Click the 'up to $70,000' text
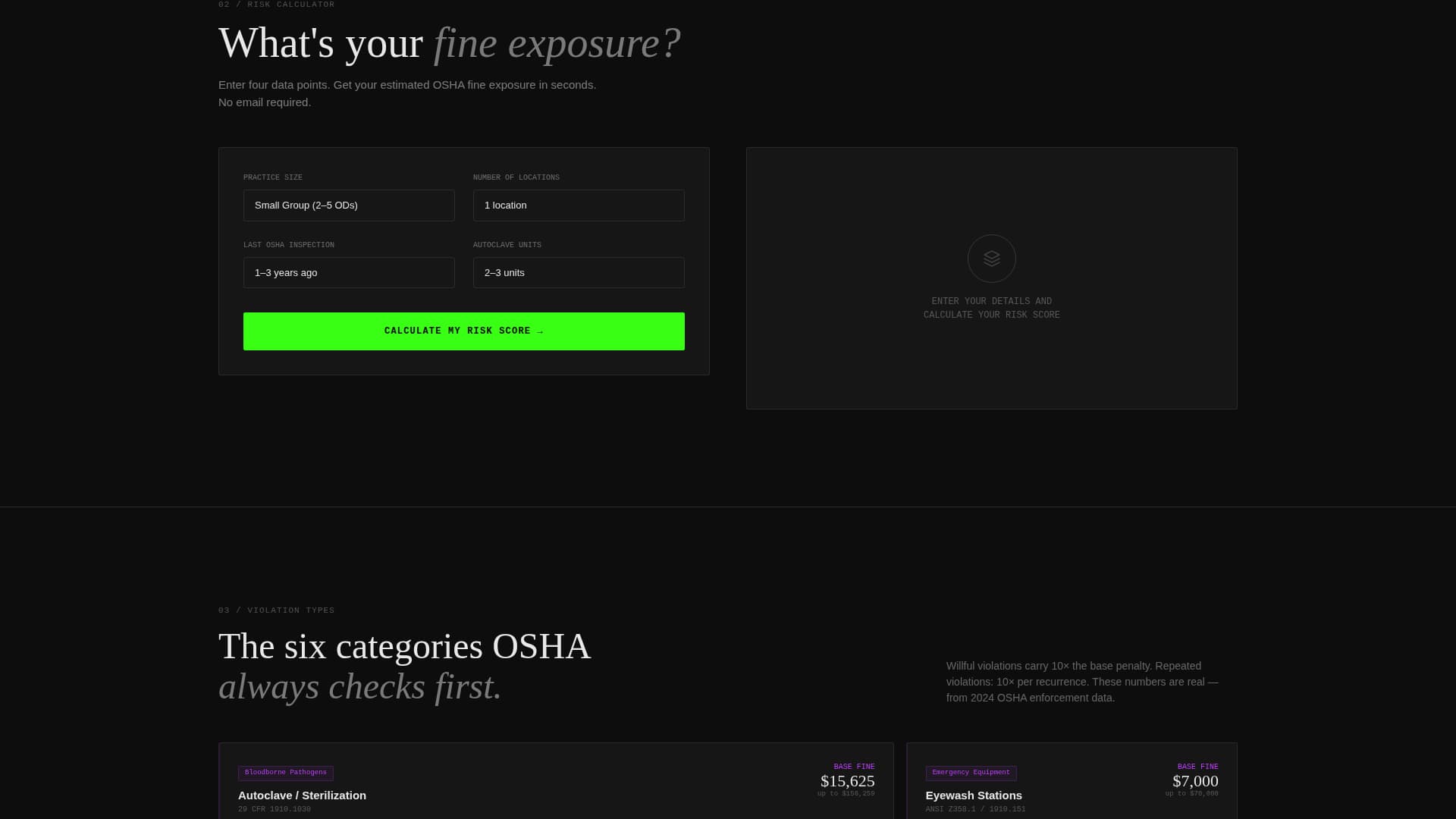 (x=1191, y=794)
